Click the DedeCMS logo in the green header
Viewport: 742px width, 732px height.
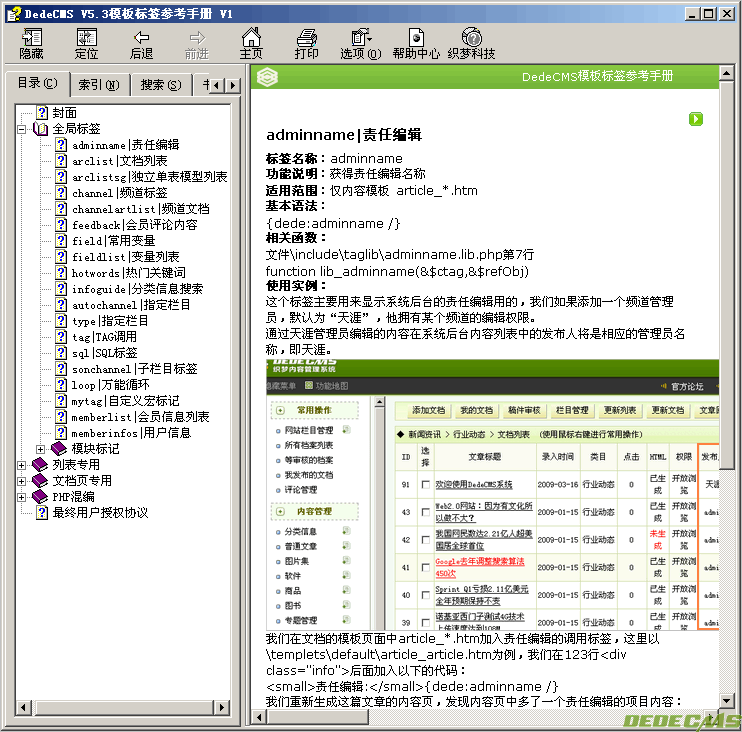coord(267,77)
